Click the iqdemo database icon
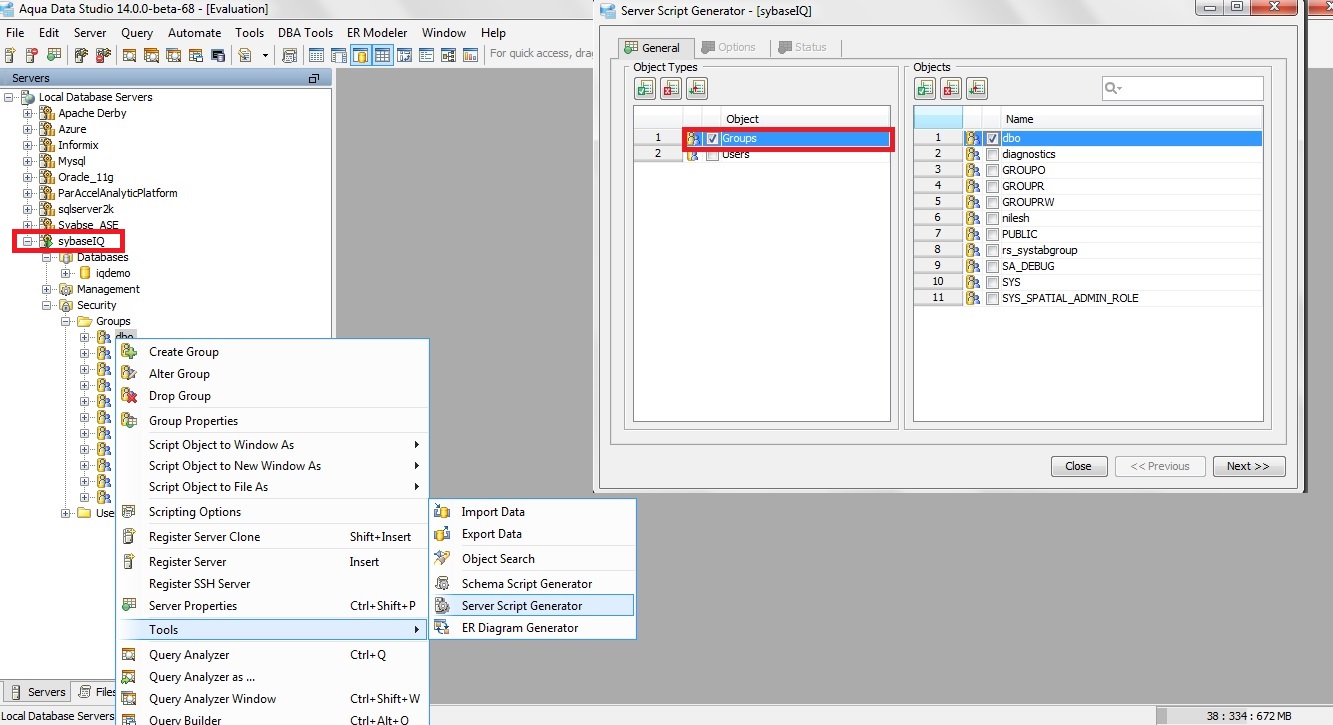Viewport: 1333px width, 725px height. pos(85,273)
